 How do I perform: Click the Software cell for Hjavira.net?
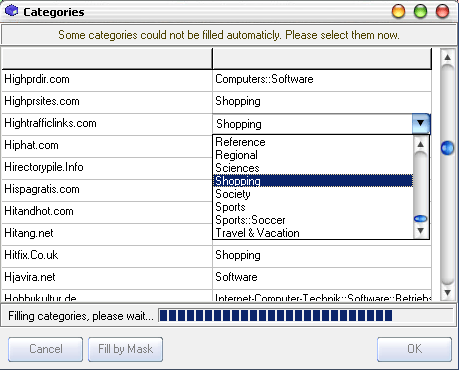[x=322, y=278]
